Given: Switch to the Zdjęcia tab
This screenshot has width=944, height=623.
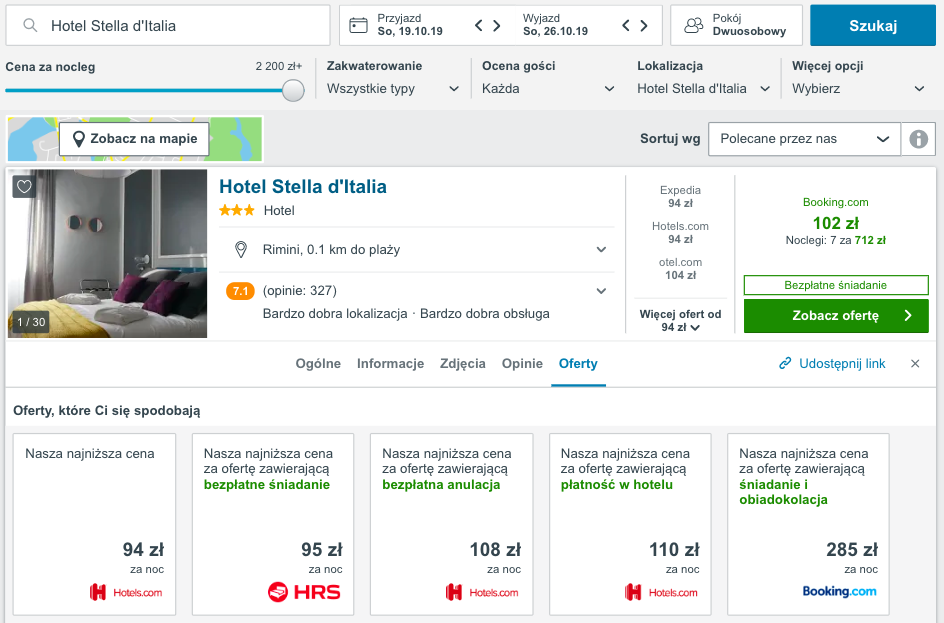Looking at the screenshot, I should pyautogui.click(x=463, y=364).
